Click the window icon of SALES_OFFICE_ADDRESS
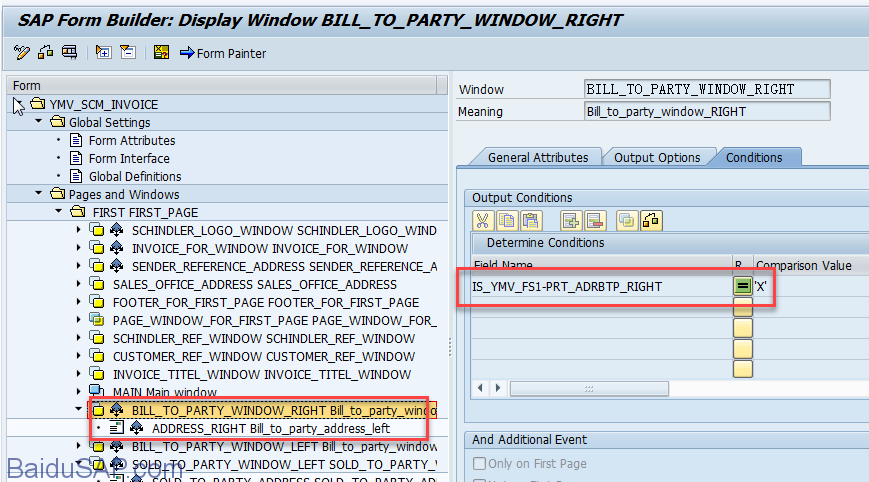Viewport: 869px width, 482px height. click(97, 284)
